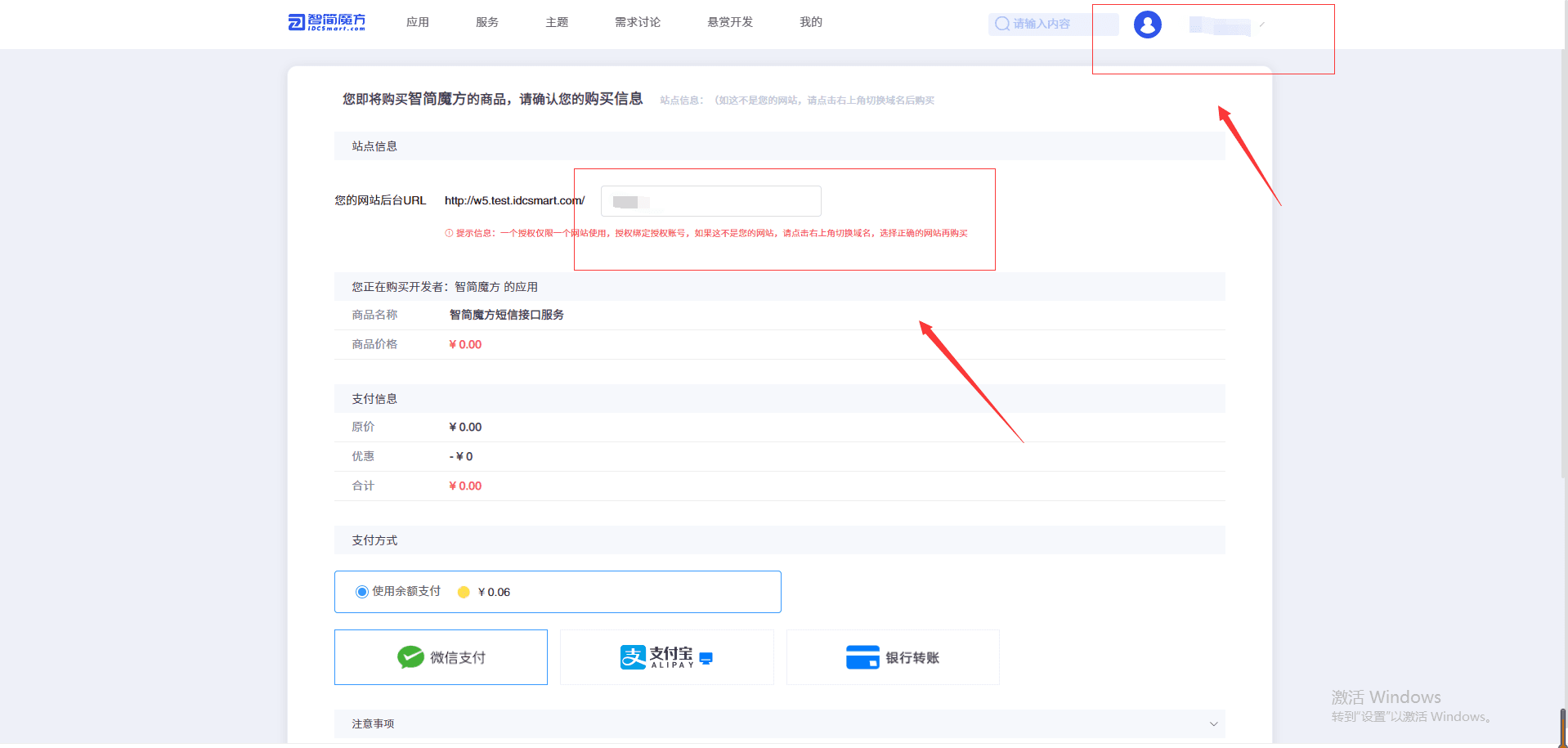
Task: Click the 优惠 value -¥0
Action: point(461,456)
